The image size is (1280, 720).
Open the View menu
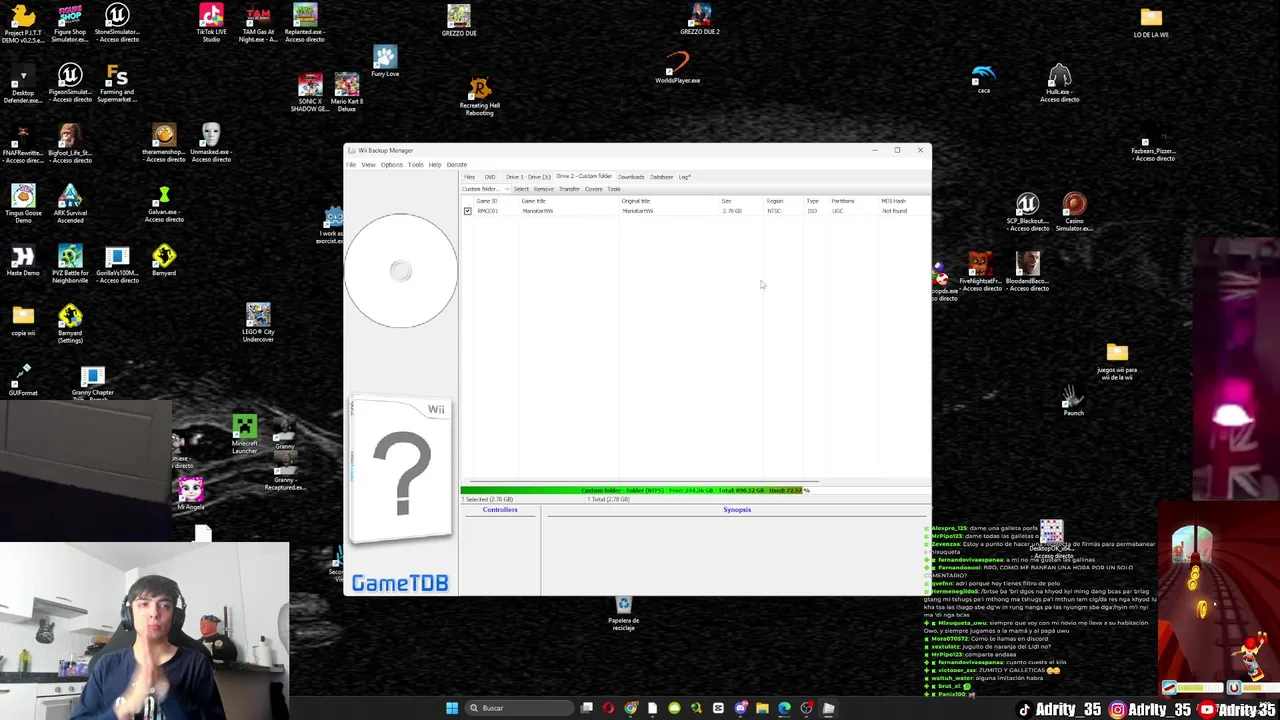(368, 165)
